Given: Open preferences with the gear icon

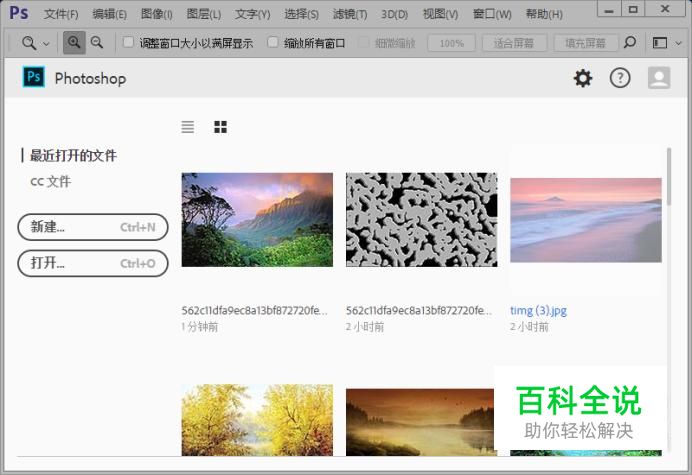Looking at the screenshot, I should point(583,78).
